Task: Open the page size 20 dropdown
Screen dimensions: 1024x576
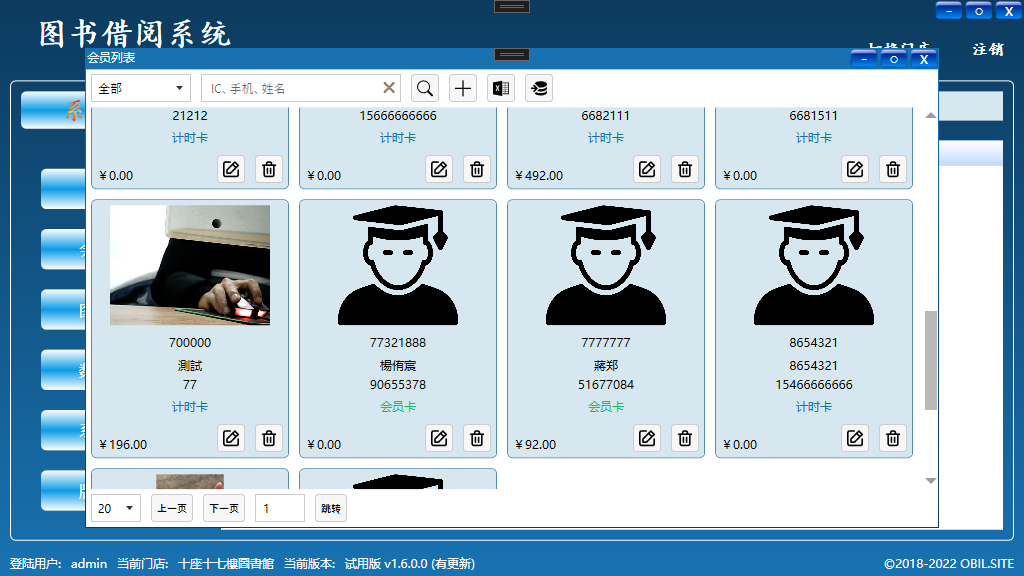Action: pos(116,508)
